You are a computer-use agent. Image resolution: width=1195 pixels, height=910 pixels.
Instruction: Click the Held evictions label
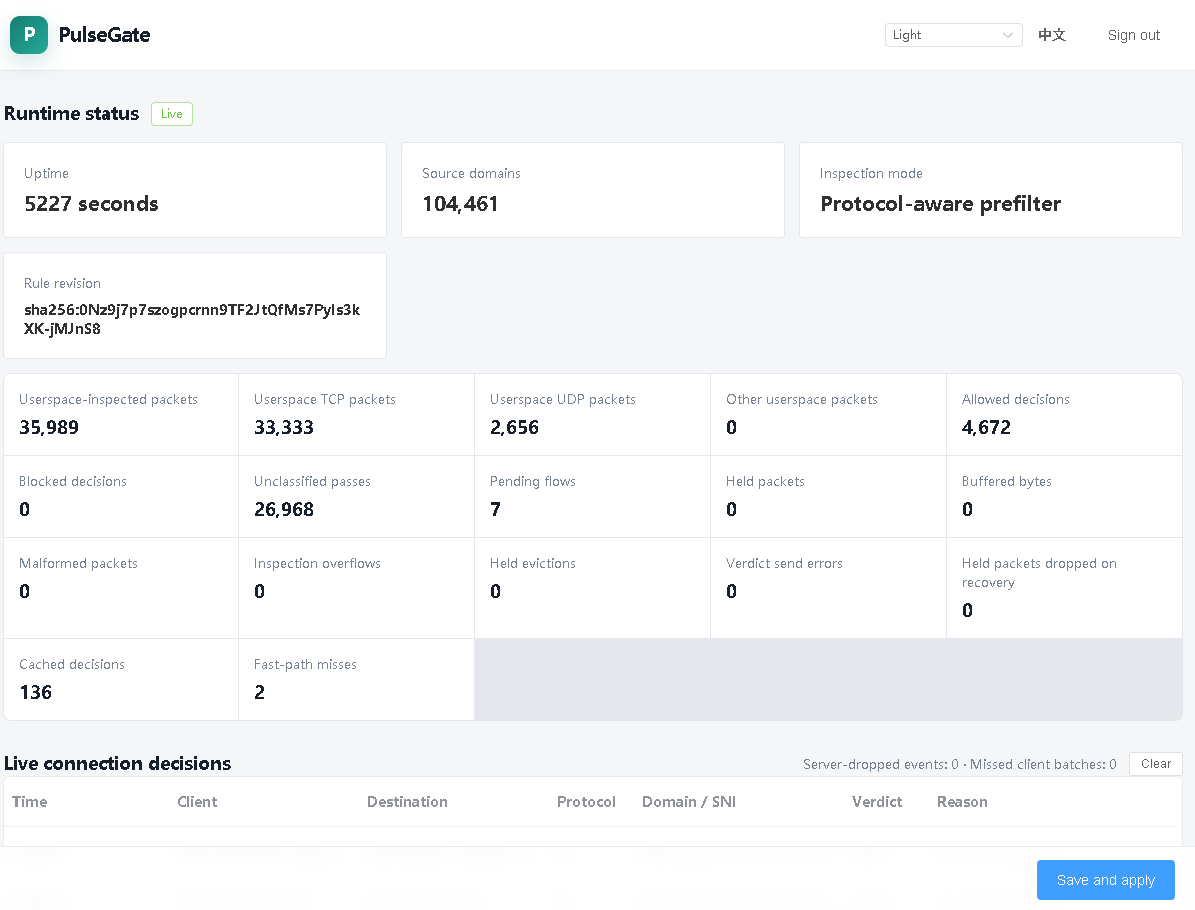[x=533, y=563]
